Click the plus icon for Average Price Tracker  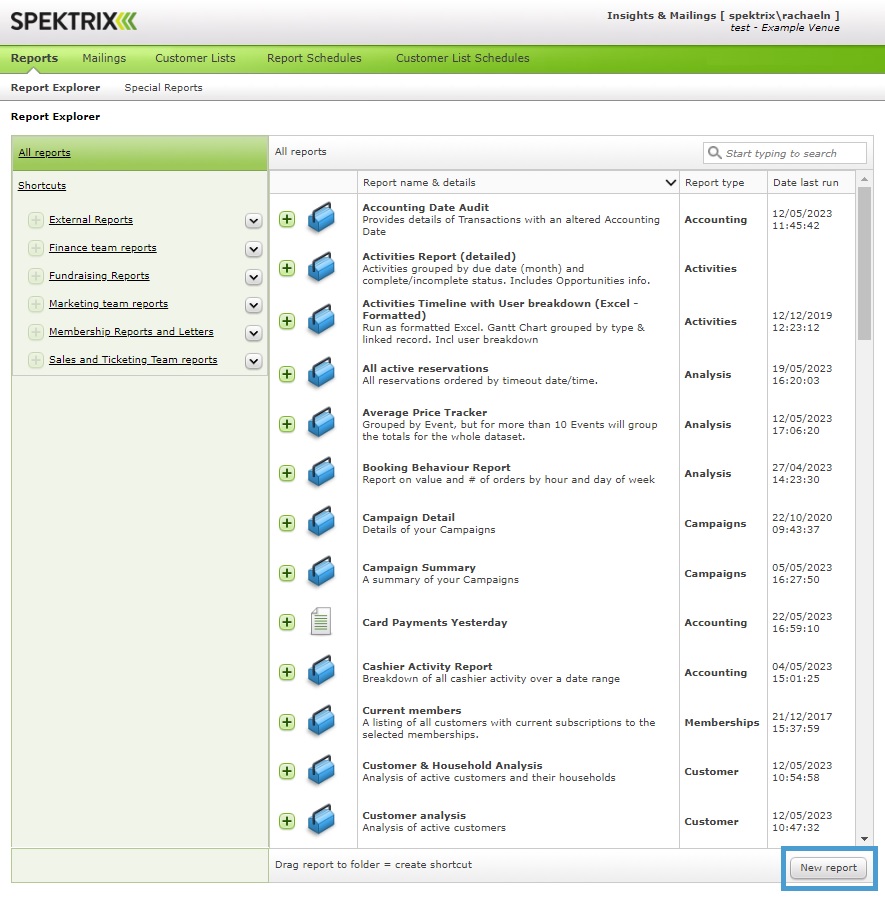tap(287, 424)
